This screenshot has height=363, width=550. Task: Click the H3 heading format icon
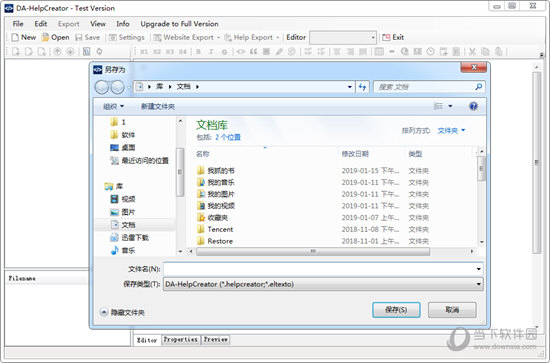coord(170,52)
